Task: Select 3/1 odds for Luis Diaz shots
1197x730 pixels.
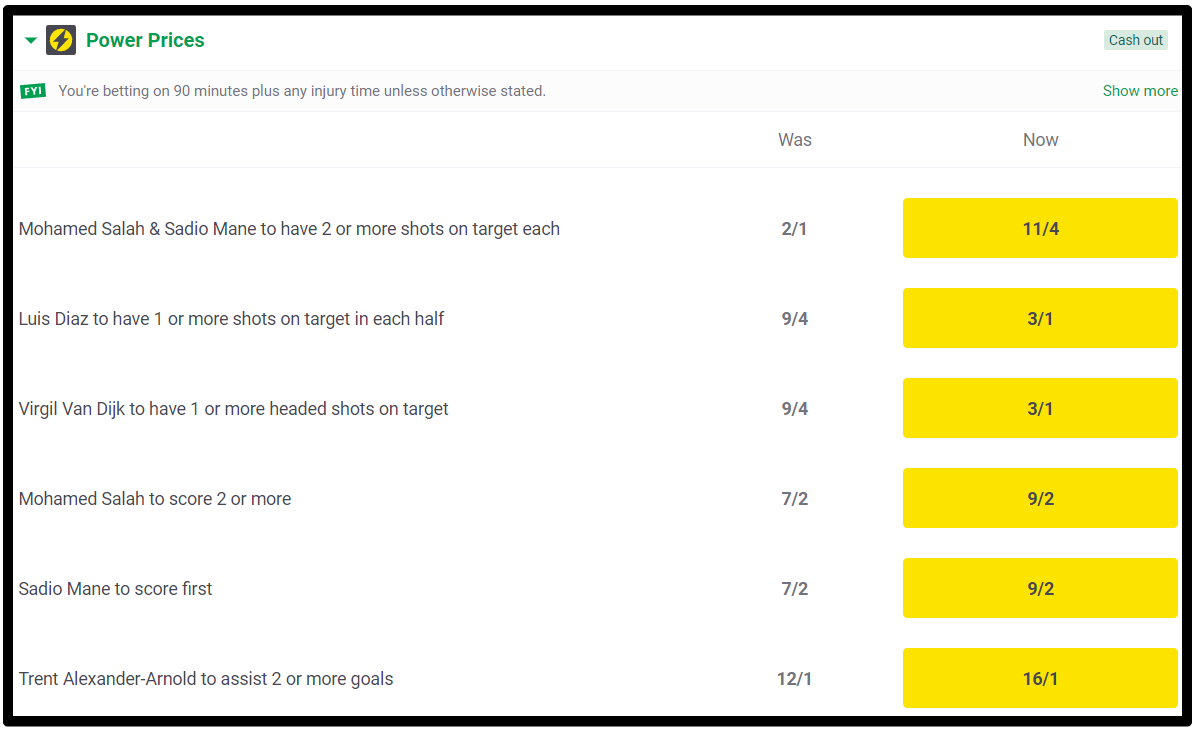Action: tap(1040, 318)
